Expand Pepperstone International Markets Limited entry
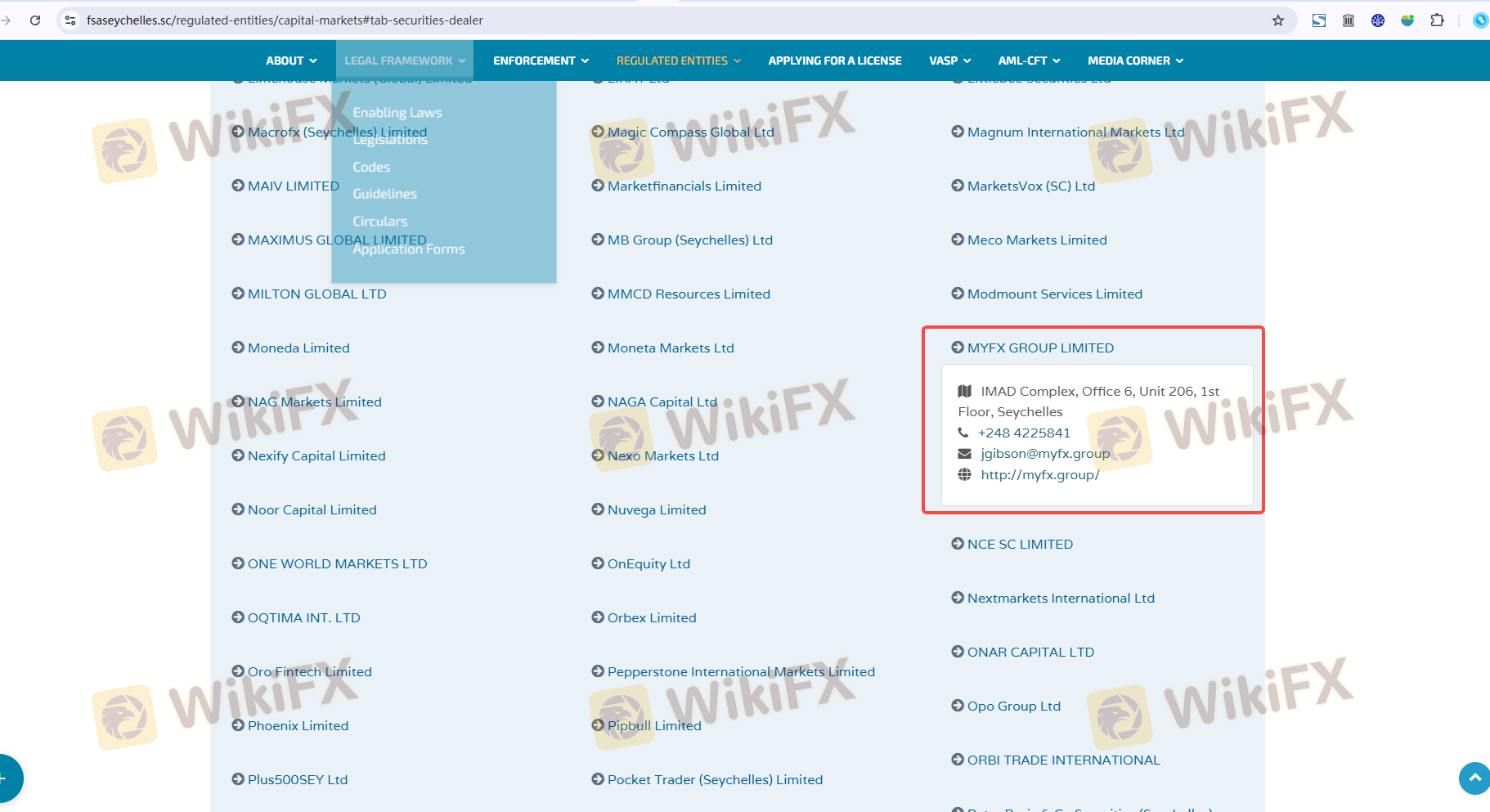 [x=740, y=671]
